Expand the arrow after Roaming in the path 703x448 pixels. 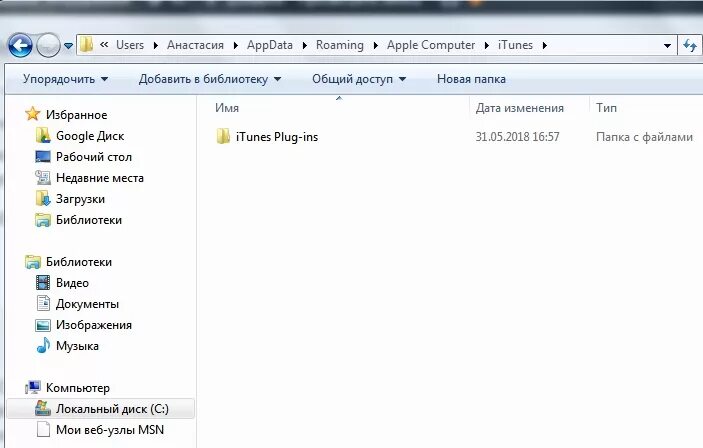point(376,45)
